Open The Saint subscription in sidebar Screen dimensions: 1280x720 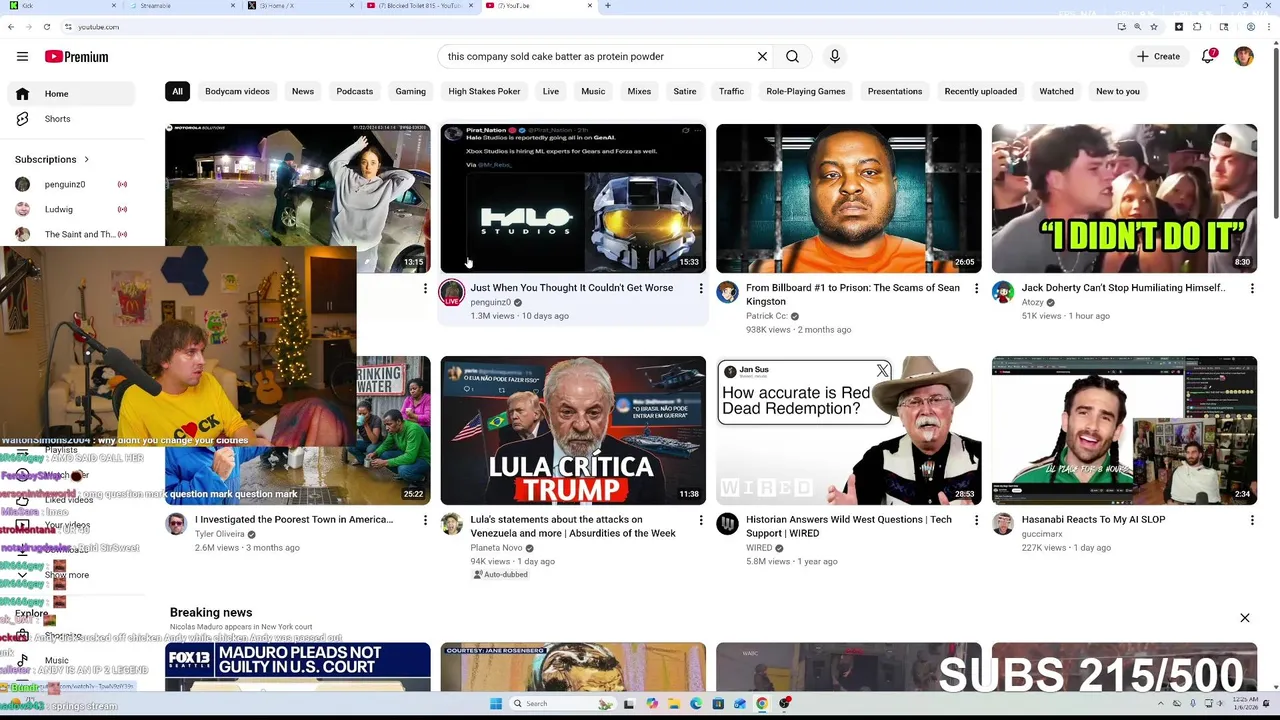click(x=70, y=235)
